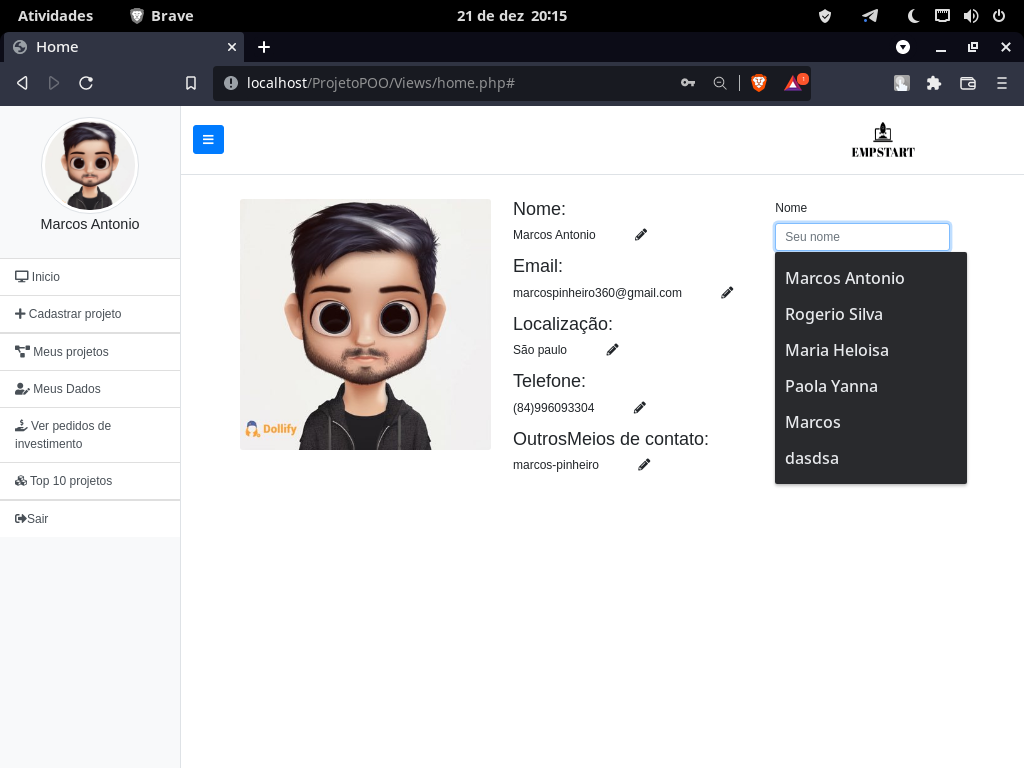Viewport: 1024px width, 768px height.
Task: Choose Maria Heloisa from autocomplete list
Action: [x=871, y=350]
